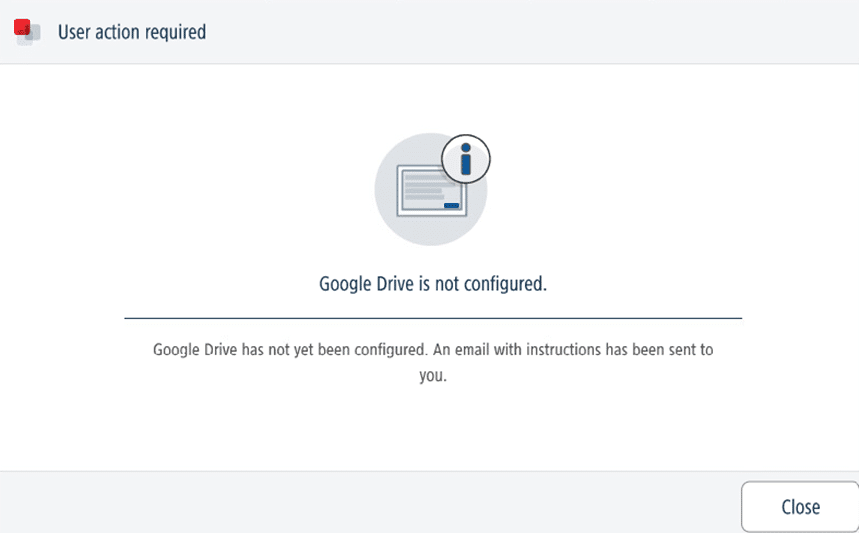Click the 'Google Drive is not configured.' heading
859x533 pixels.
pos(433,284)
